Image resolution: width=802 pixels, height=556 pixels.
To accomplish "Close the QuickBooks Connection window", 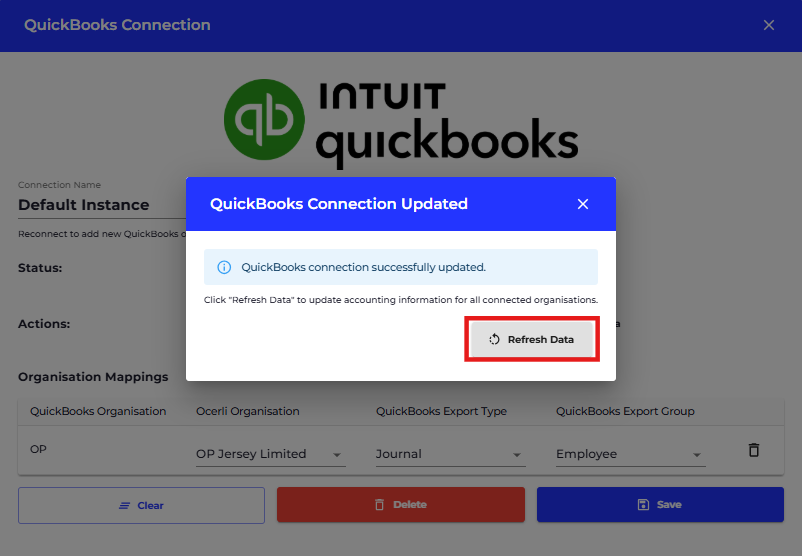I will coord(768,25).
